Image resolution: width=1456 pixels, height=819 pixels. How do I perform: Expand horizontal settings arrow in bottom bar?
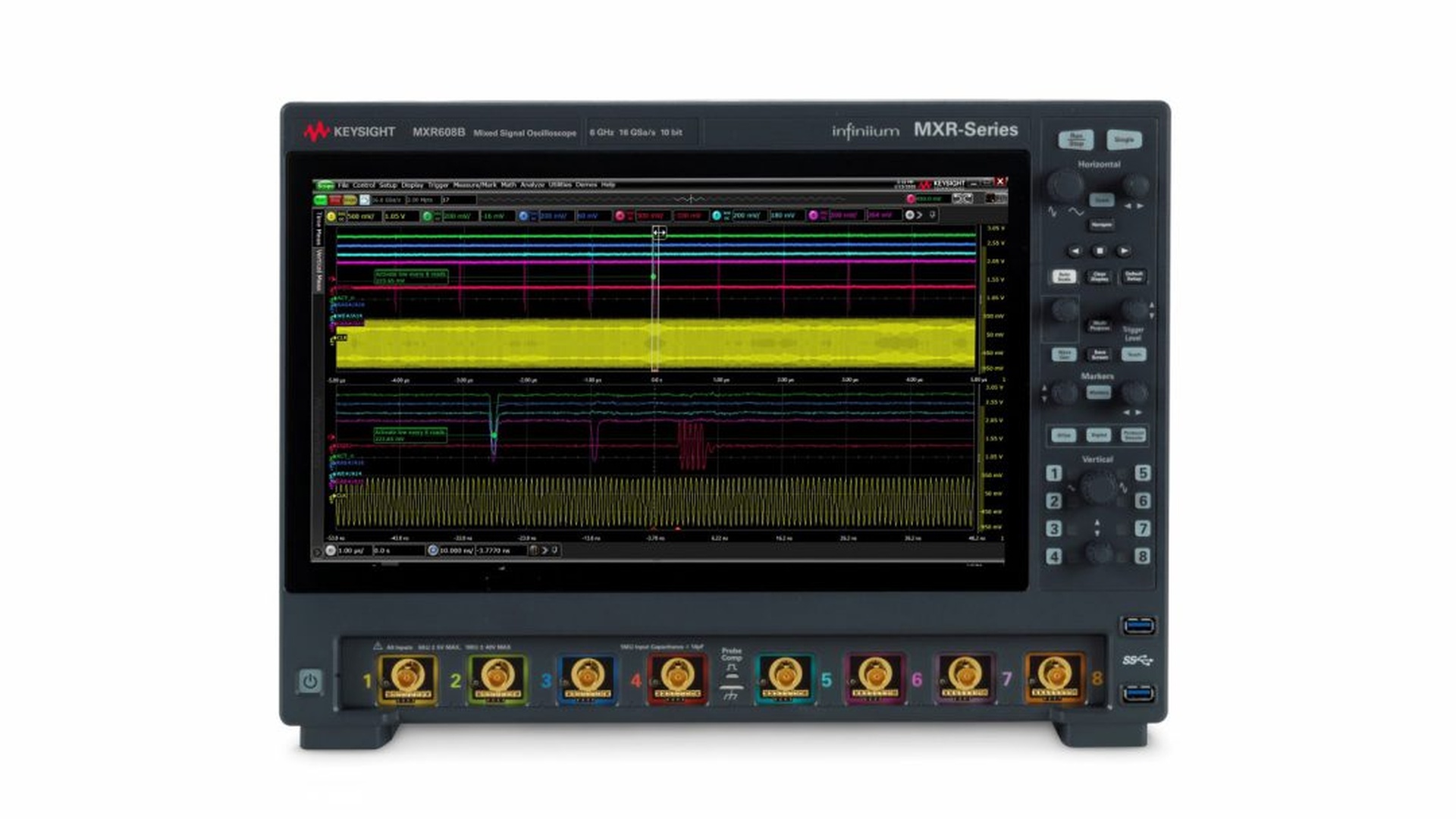pos(544,551)
